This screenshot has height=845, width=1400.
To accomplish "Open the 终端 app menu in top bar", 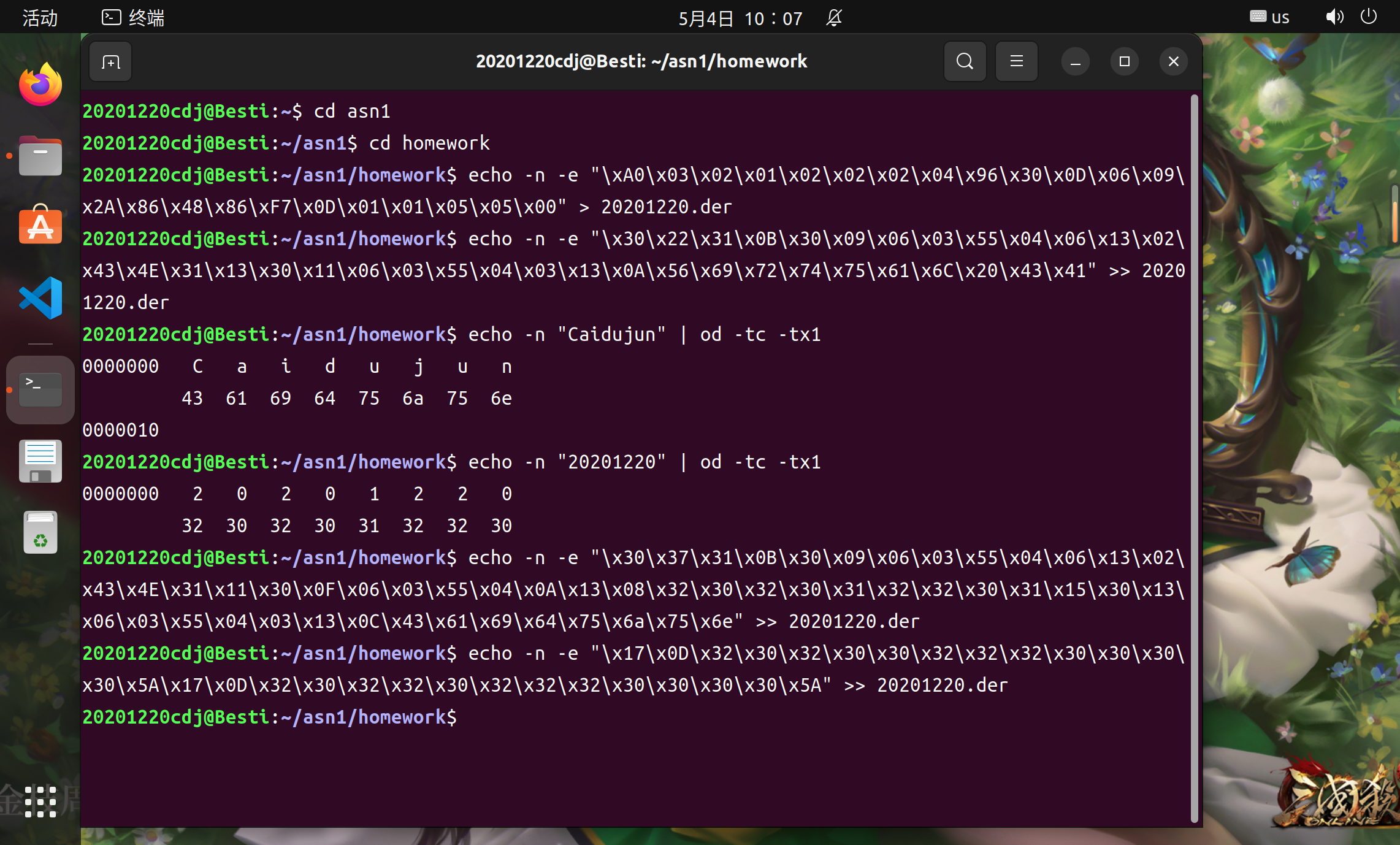I will tap(133, 17).
